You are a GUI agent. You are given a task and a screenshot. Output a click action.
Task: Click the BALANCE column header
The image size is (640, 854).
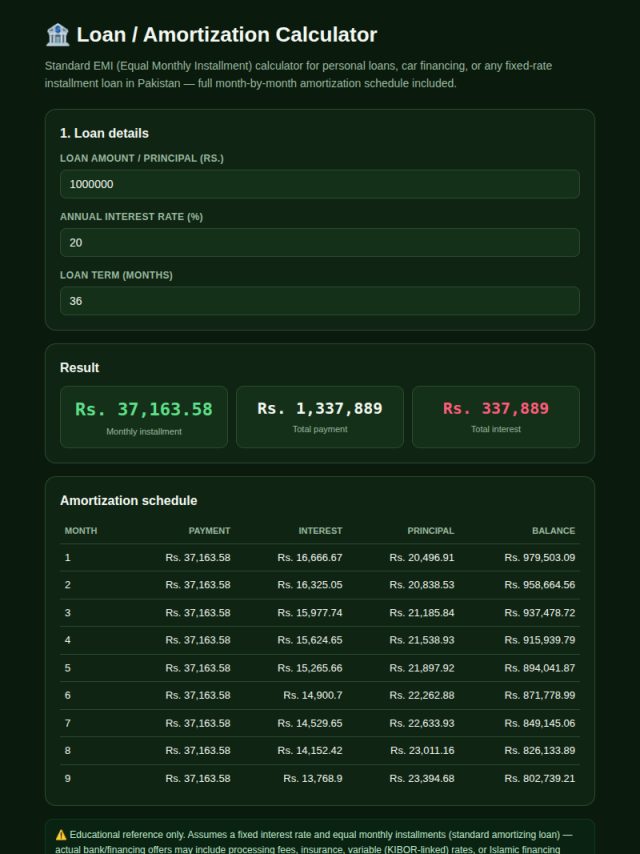click(553, 530)
